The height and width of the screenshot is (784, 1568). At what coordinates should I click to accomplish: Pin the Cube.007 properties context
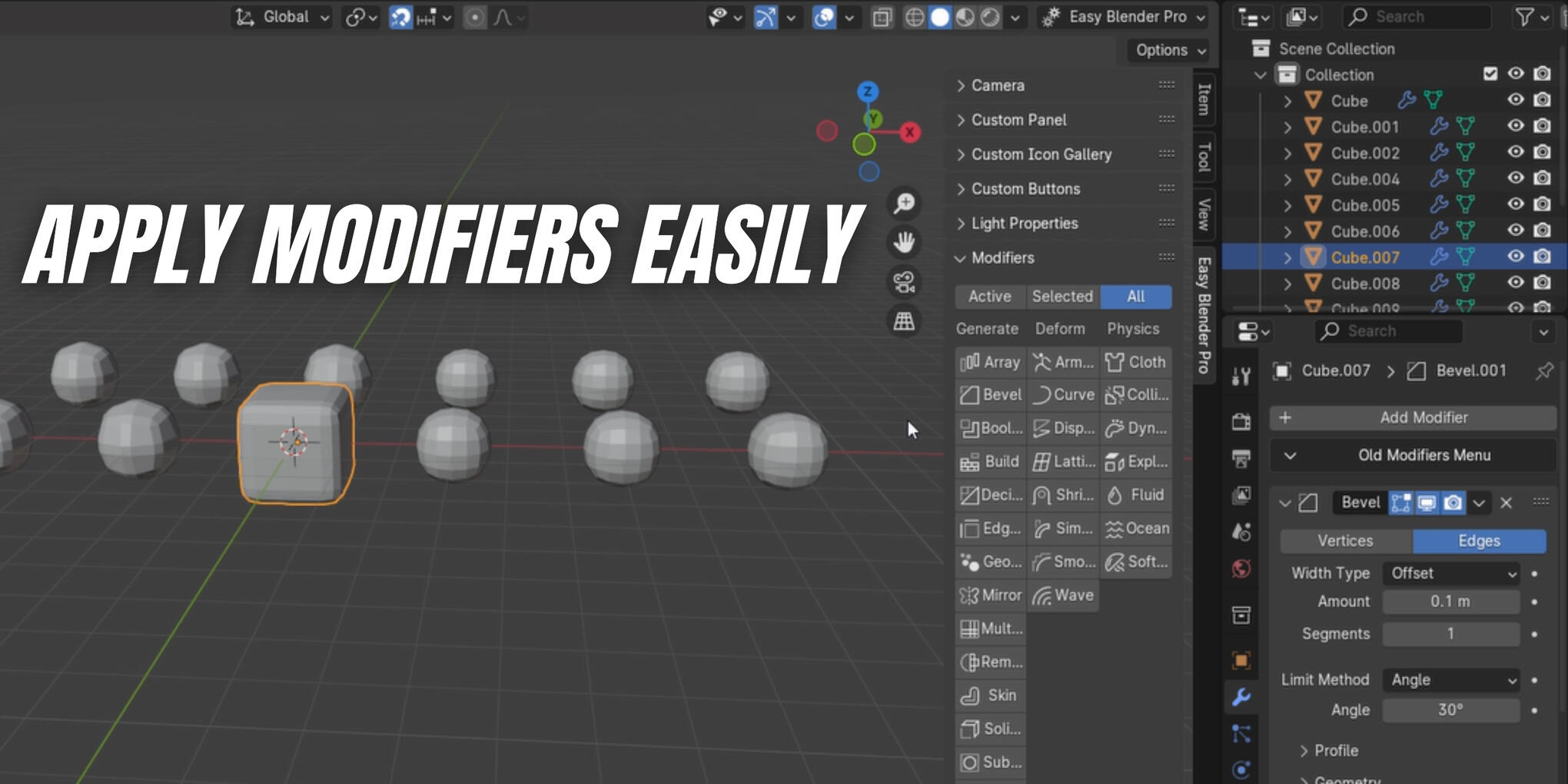pyautogui.click(x=1543, y=371)
